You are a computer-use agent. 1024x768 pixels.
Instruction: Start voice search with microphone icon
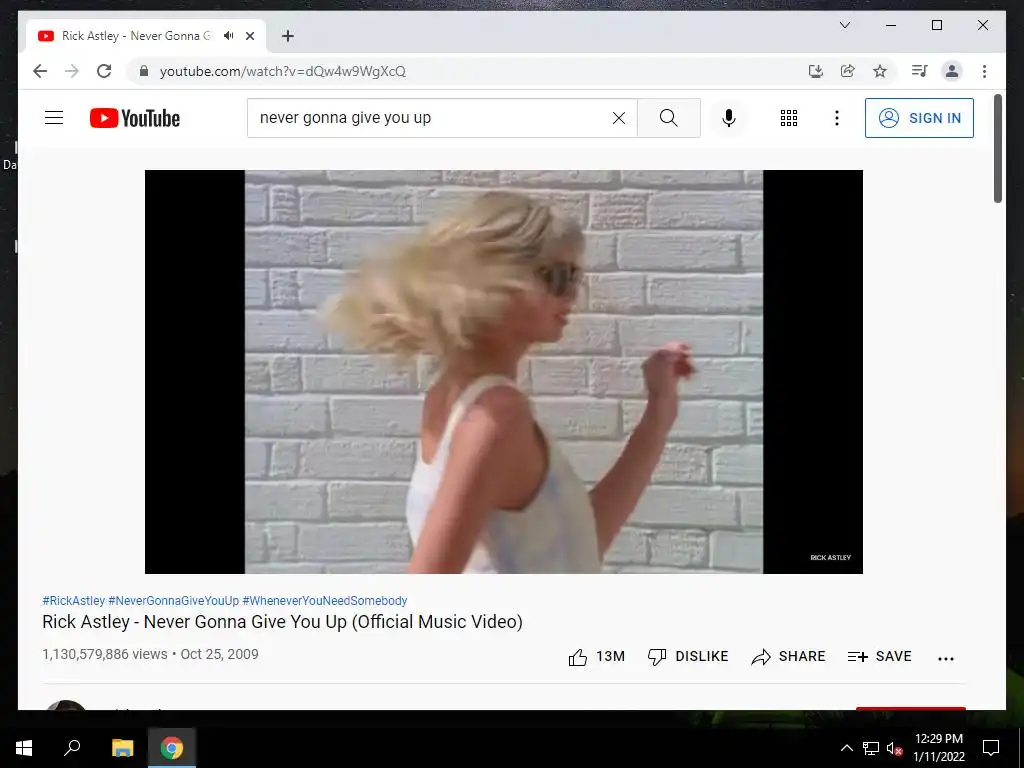729,118
